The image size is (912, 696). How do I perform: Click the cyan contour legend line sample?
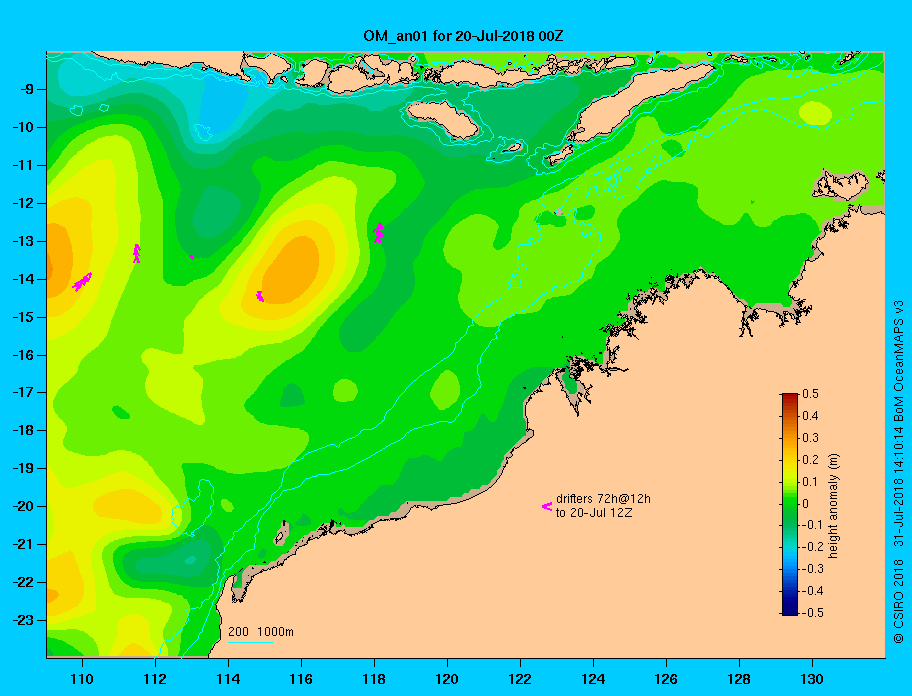click(251, 642)
